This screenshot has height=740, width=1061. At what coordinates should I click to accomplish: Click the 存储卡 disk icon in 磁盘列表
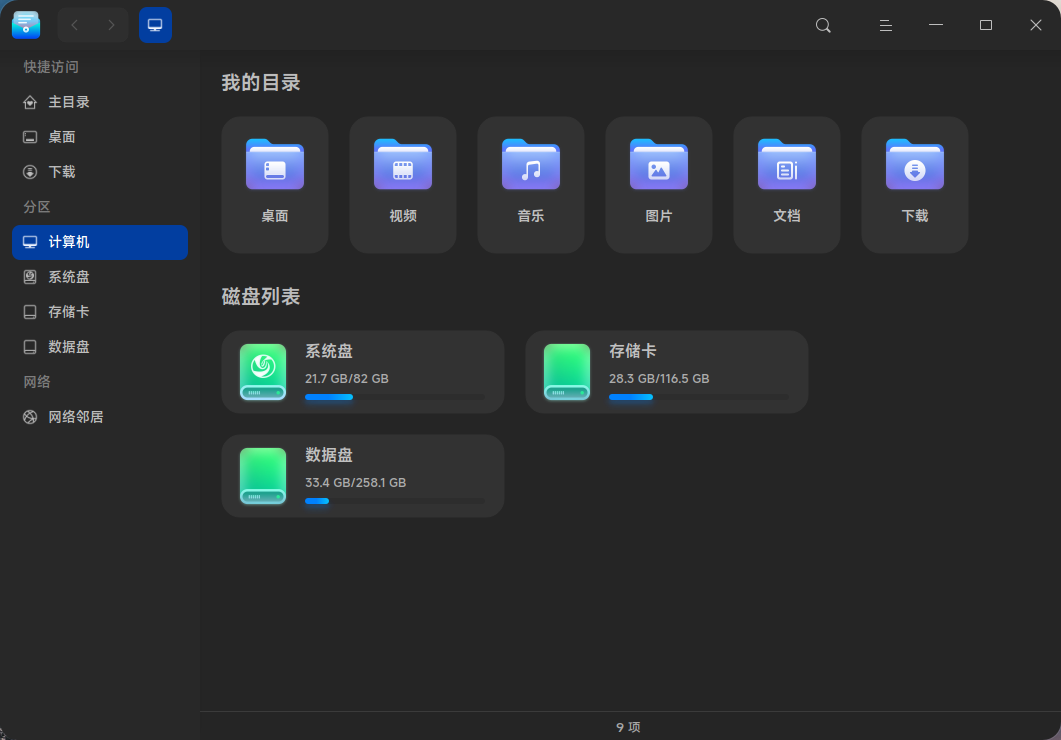point(566,372)
